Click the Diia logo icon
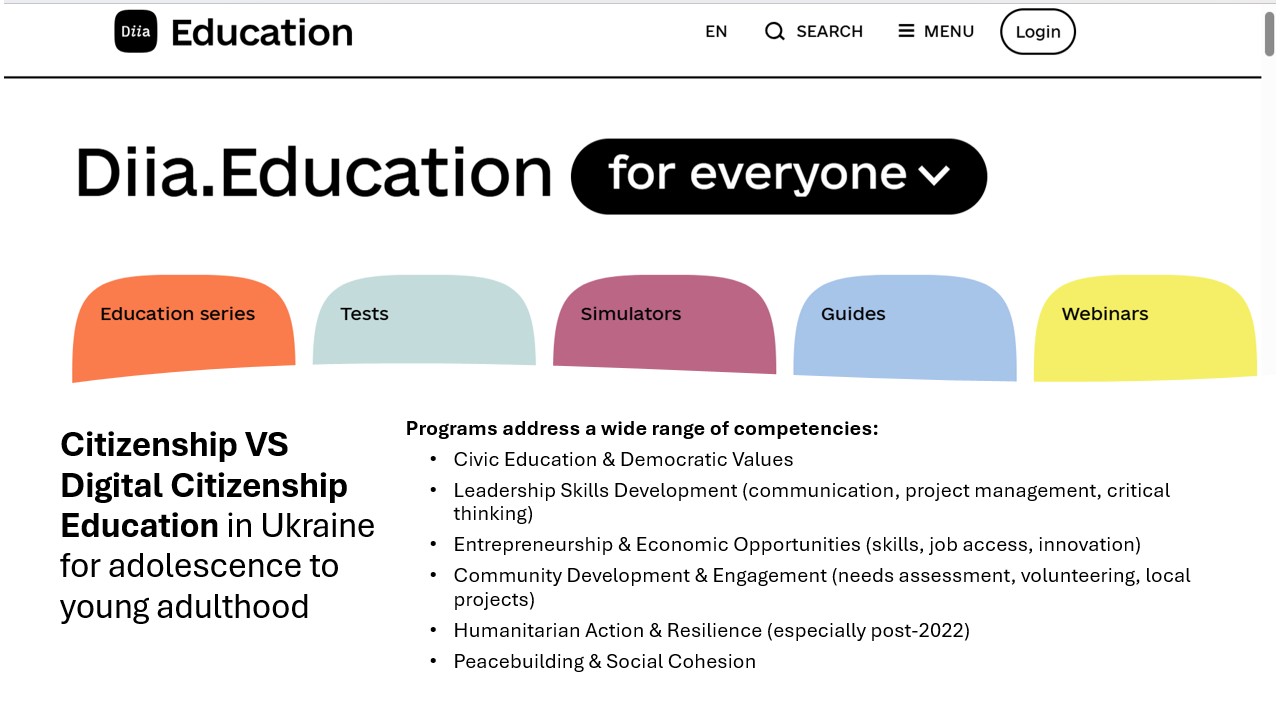 [x=136, y=32]
